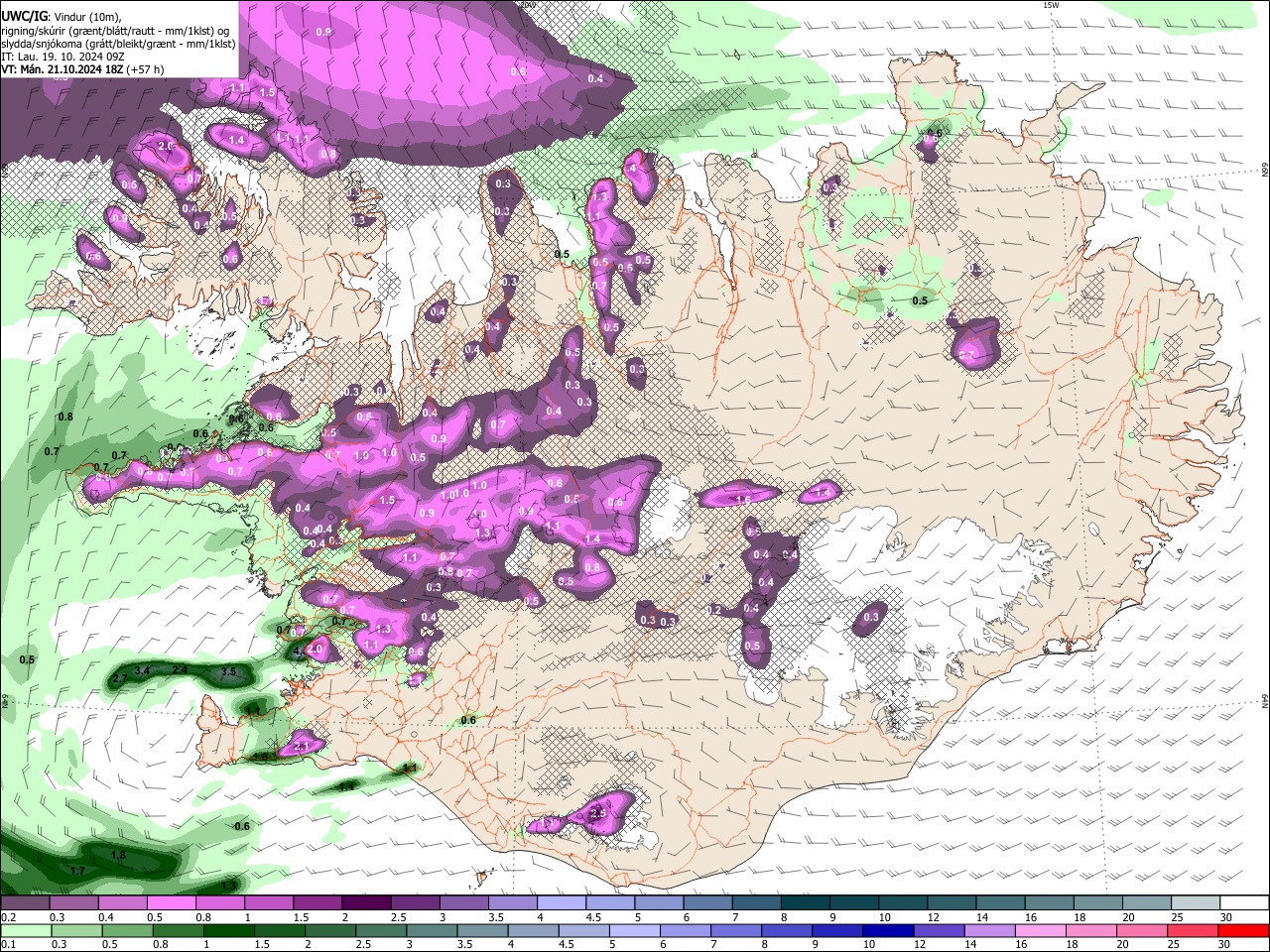
Task: Click the '1.6' snow value on the map
Action: tap(741, 501)
